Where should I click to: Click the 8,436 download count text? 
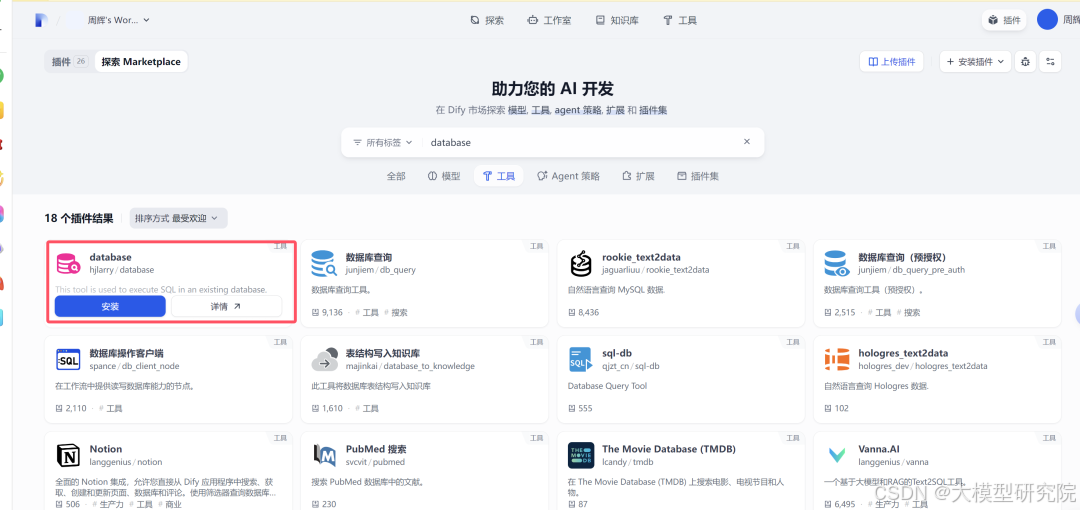point(589,313)
